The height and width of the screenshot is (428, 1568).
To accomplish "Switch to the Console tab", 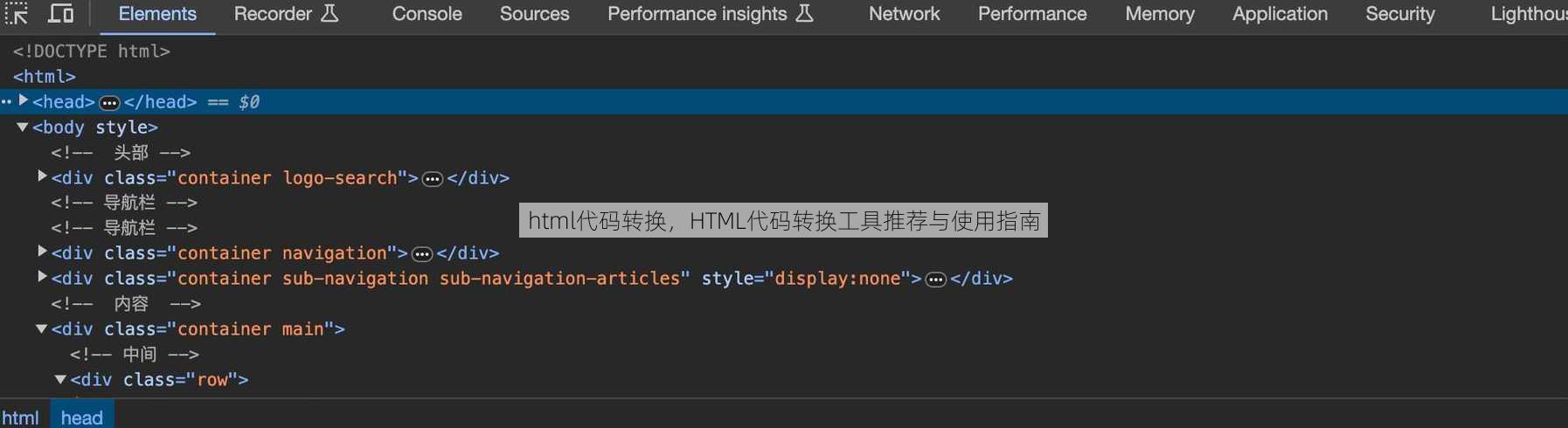I will coord(427,14).
